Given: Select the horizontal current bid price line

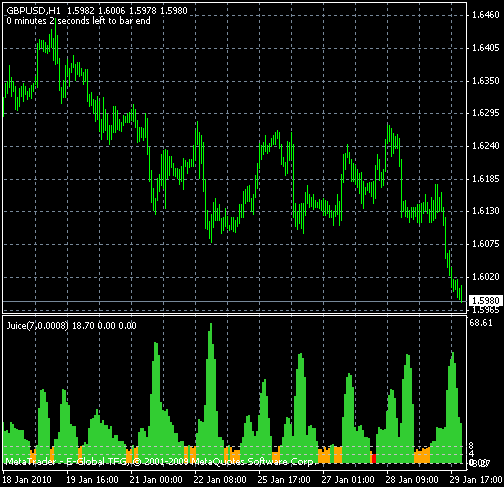Looking at the screenshot, I should click(234, 301).
